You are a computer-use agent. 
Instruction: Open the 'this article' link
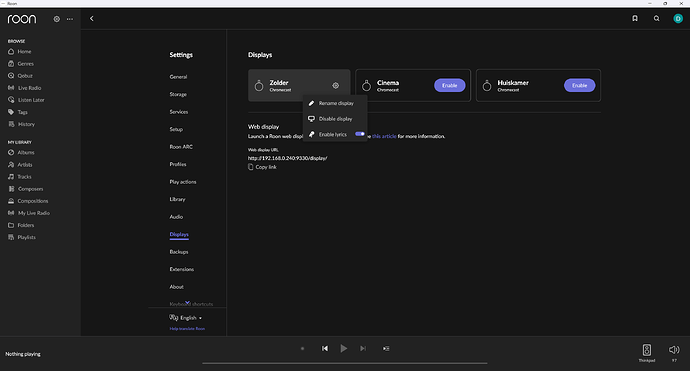click(384, 136)
